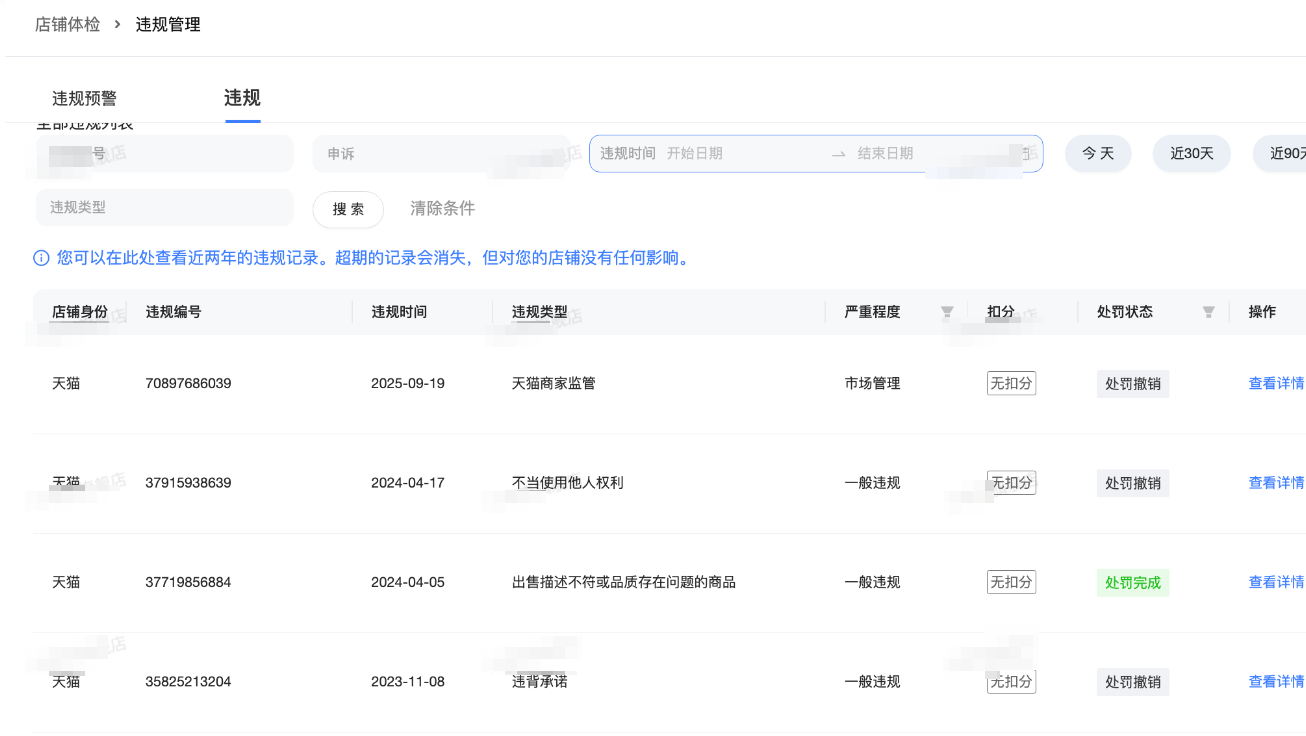The image size is (1306, 736).
Task: View details for violation 35825213204
Action: pyautogui.click(x=1275, y=682)
